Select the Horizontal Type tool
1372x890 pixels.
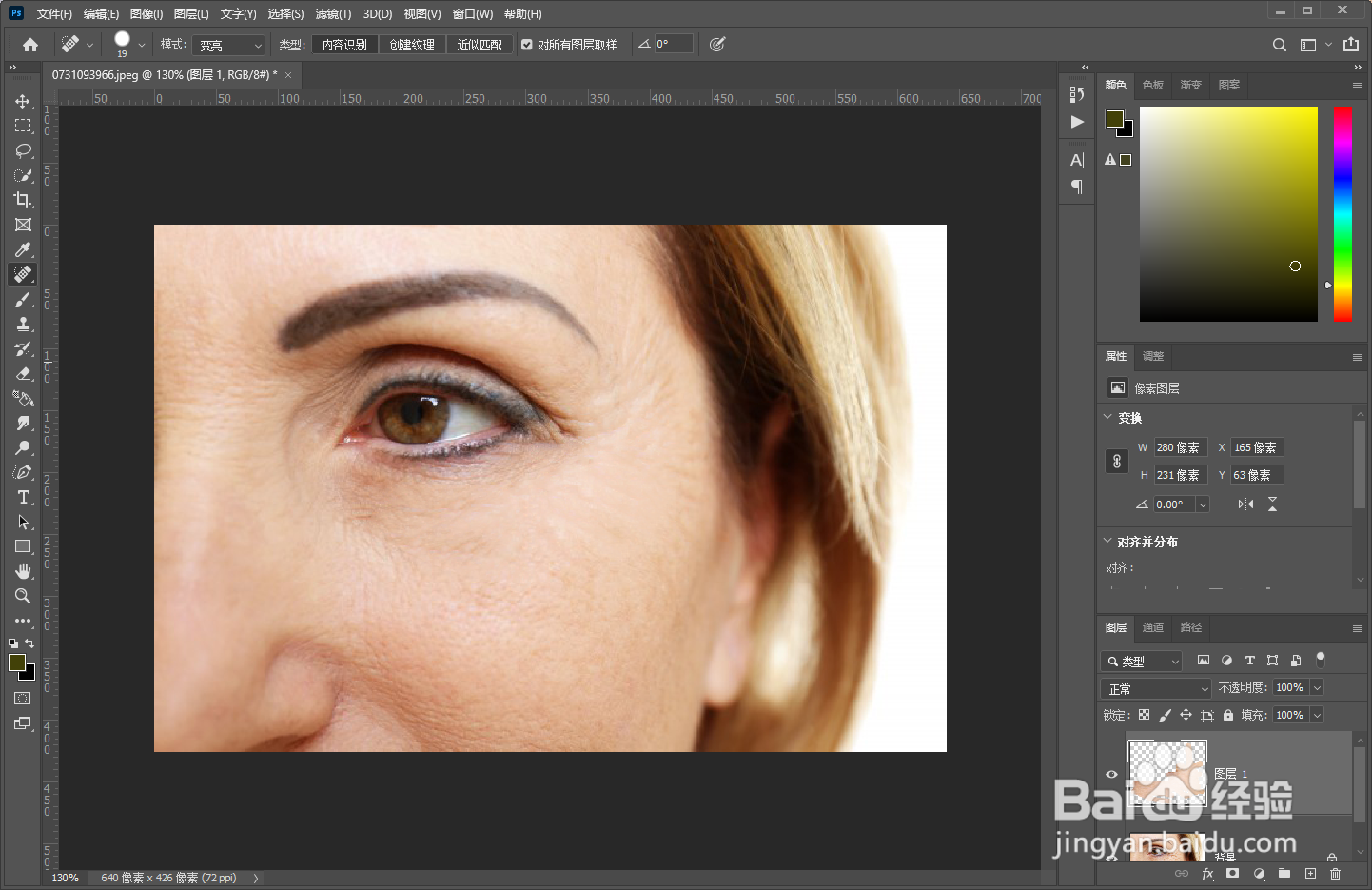[23, 497]
